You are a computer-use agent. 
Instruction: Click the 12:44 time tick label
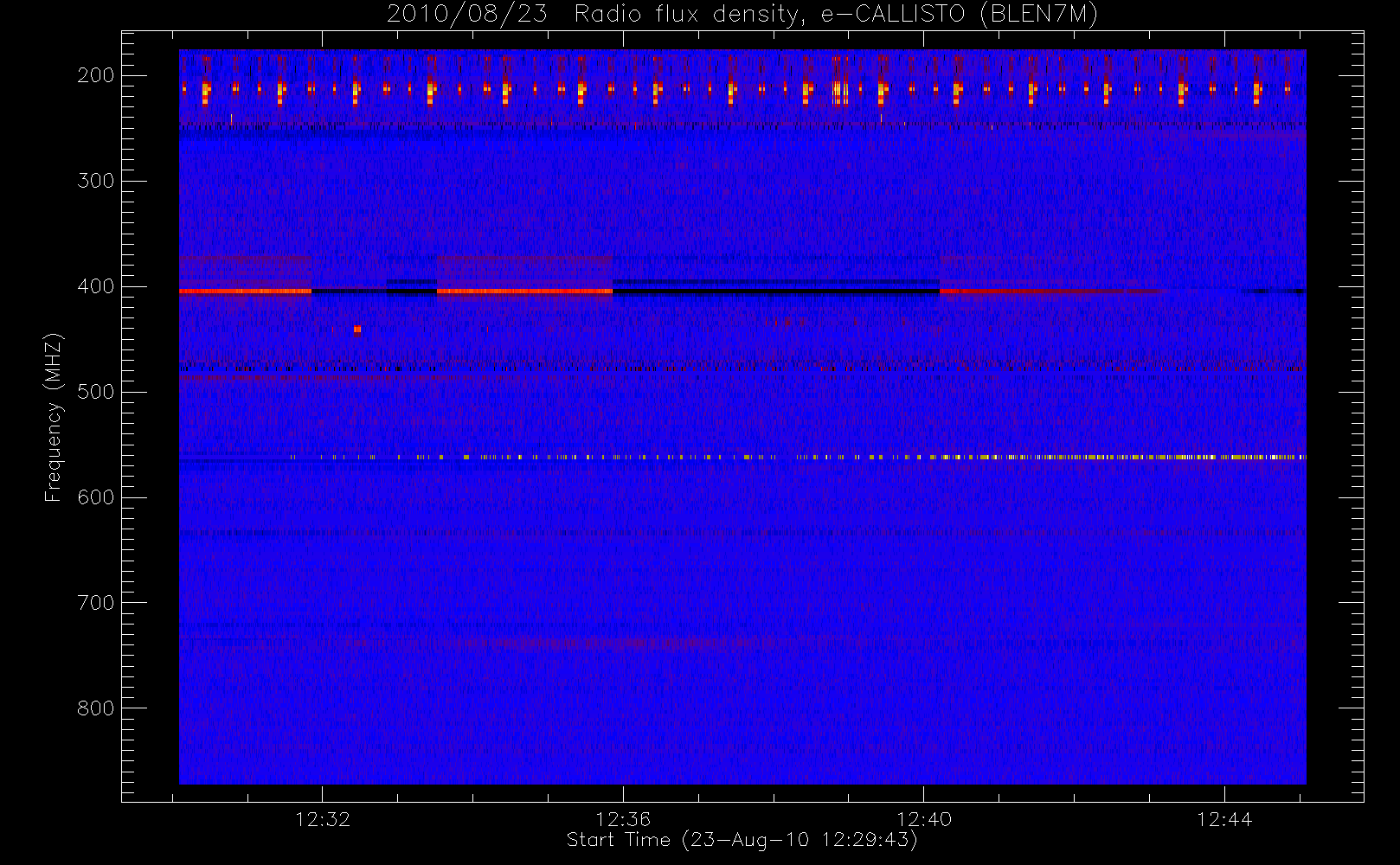[x=1224, y=819]
